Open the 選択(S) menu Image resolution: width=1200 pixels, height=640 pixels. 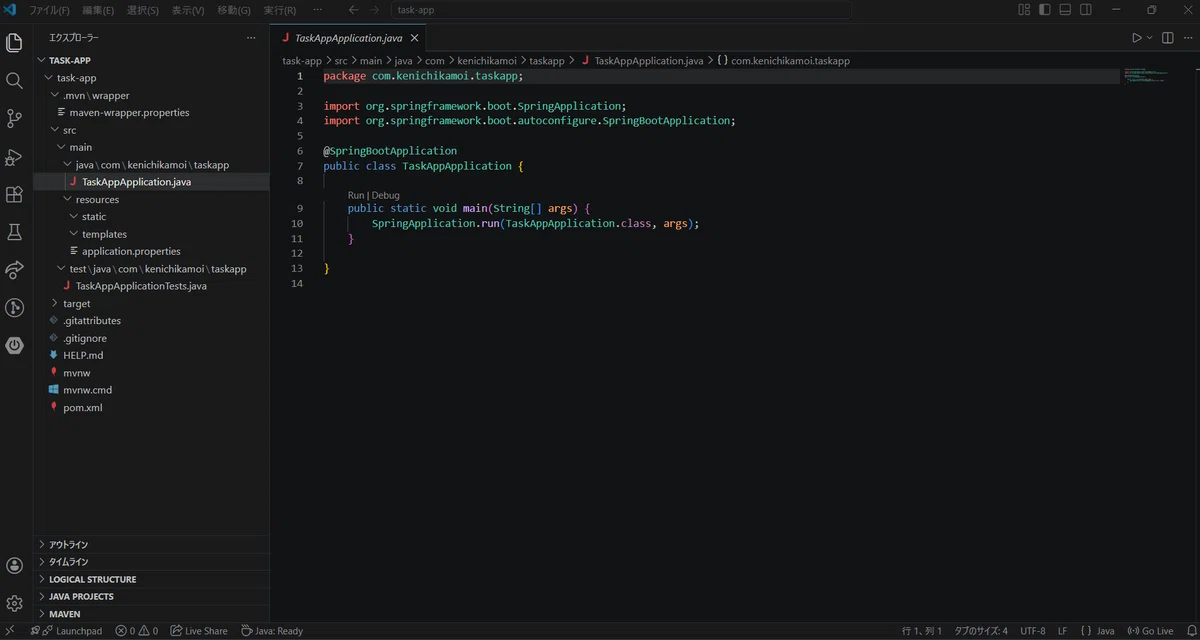click(143, 10)
